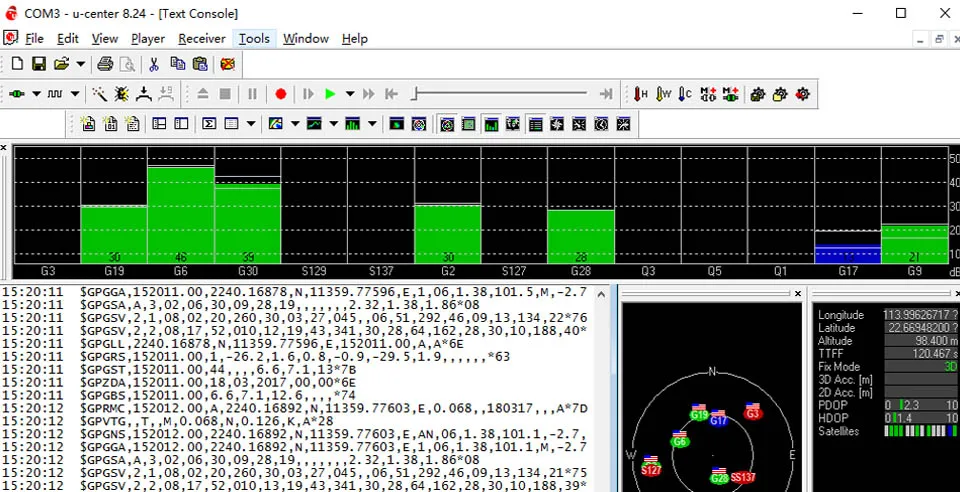Open the Configuration view icon
The width and height of the screenshot is (960, 492).
(181, 124)
